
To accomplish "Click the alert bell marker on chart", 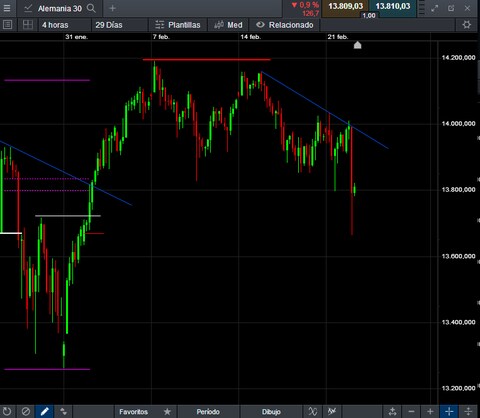I will [357, 45].
